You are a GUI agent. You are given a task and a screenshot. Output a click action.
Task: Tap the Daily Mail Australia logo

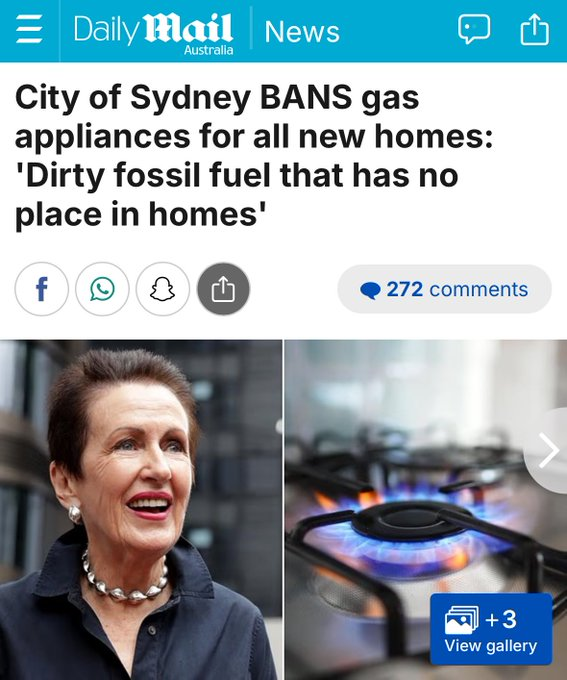click(x=154, y=34)
